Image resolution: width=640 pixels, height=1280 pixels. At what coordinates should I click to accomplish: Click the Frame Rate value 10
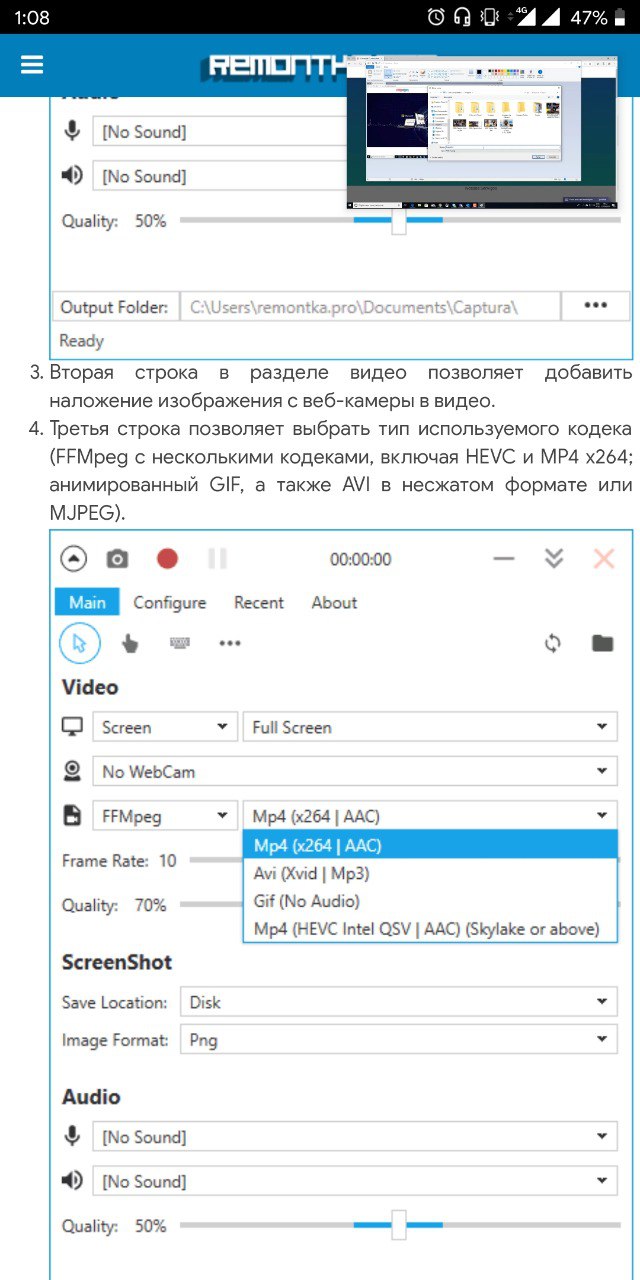point(167,860)
